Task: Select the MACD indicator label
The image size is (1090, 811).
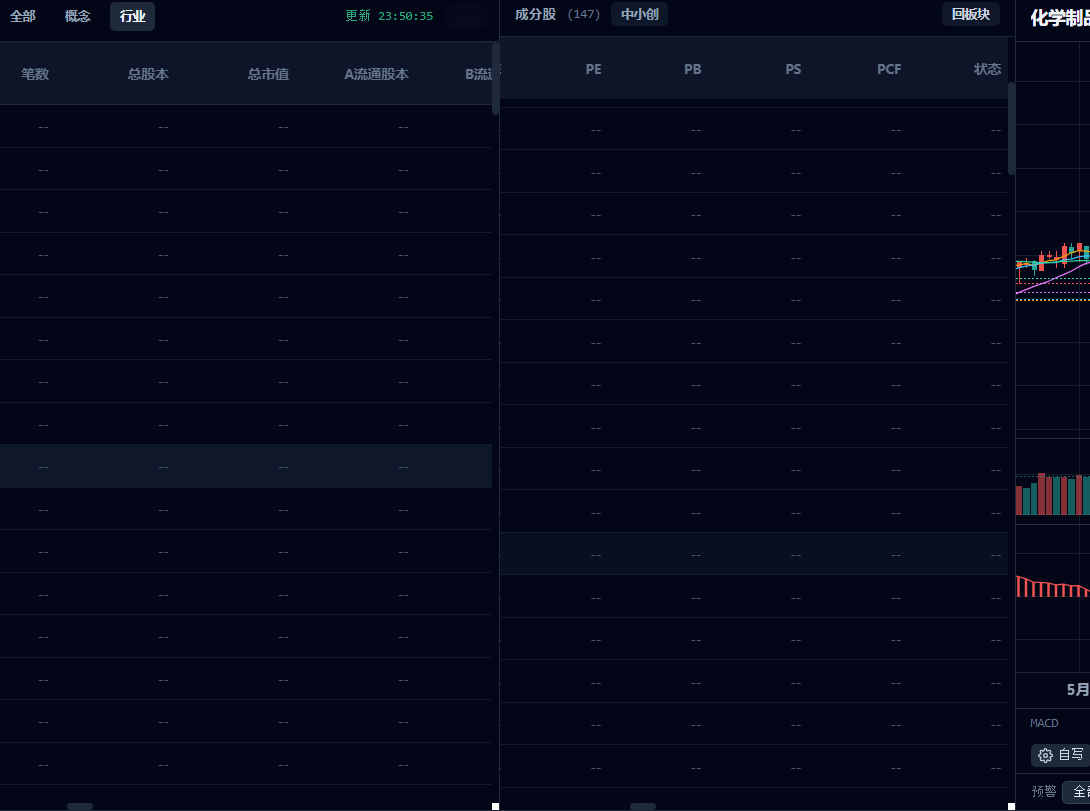Action: (1044, 723)
